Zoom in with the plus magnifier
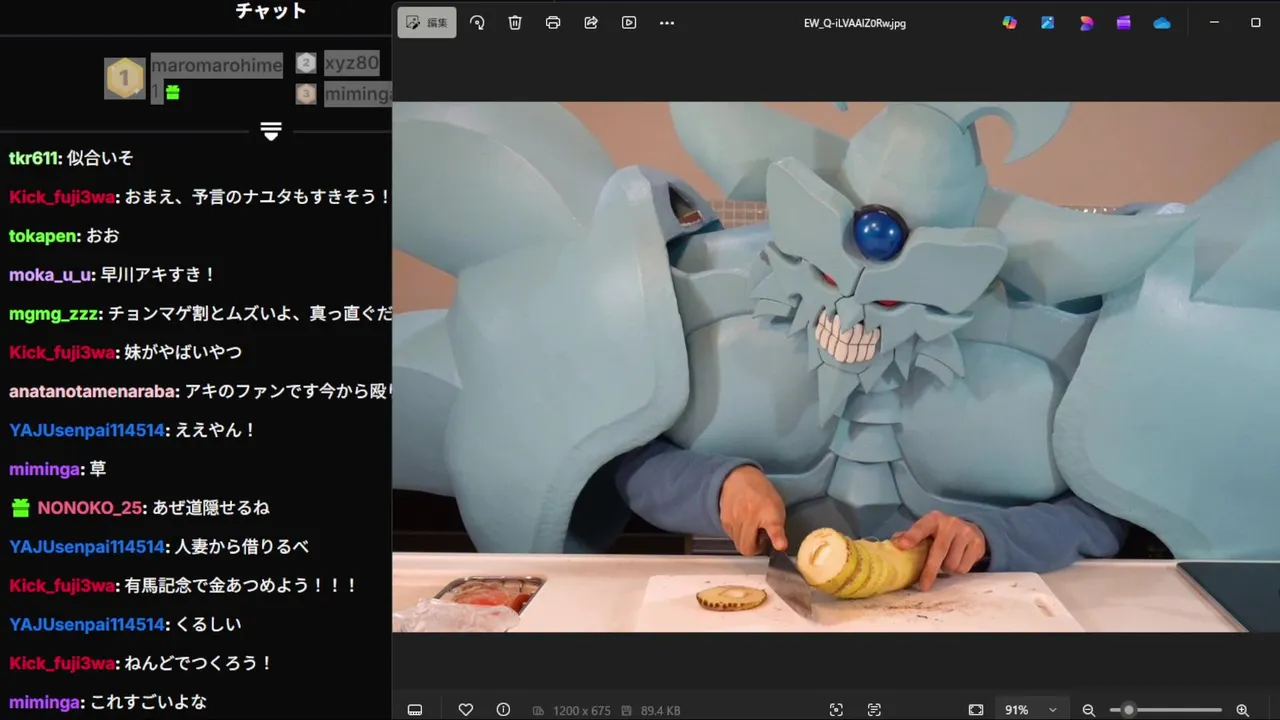1280x720 pixels. coord(1243,710)
